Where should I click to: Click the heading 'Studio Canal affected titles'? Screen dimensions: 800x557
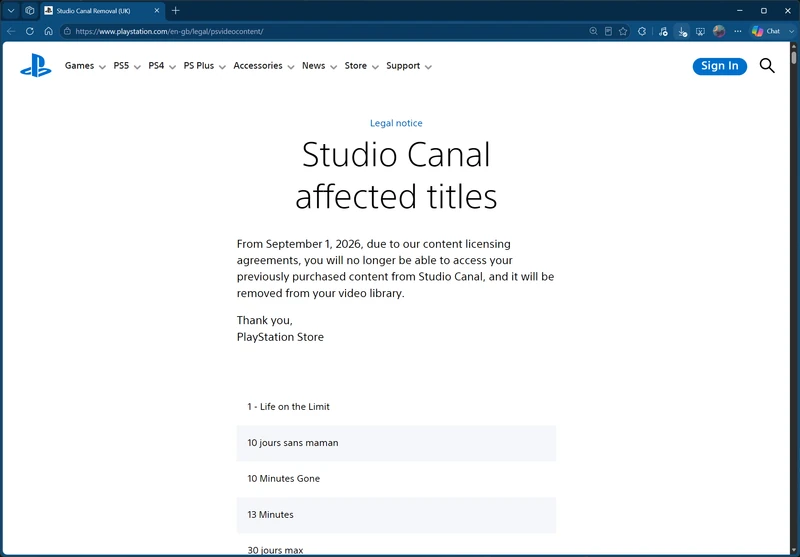(x=396, y=175)
